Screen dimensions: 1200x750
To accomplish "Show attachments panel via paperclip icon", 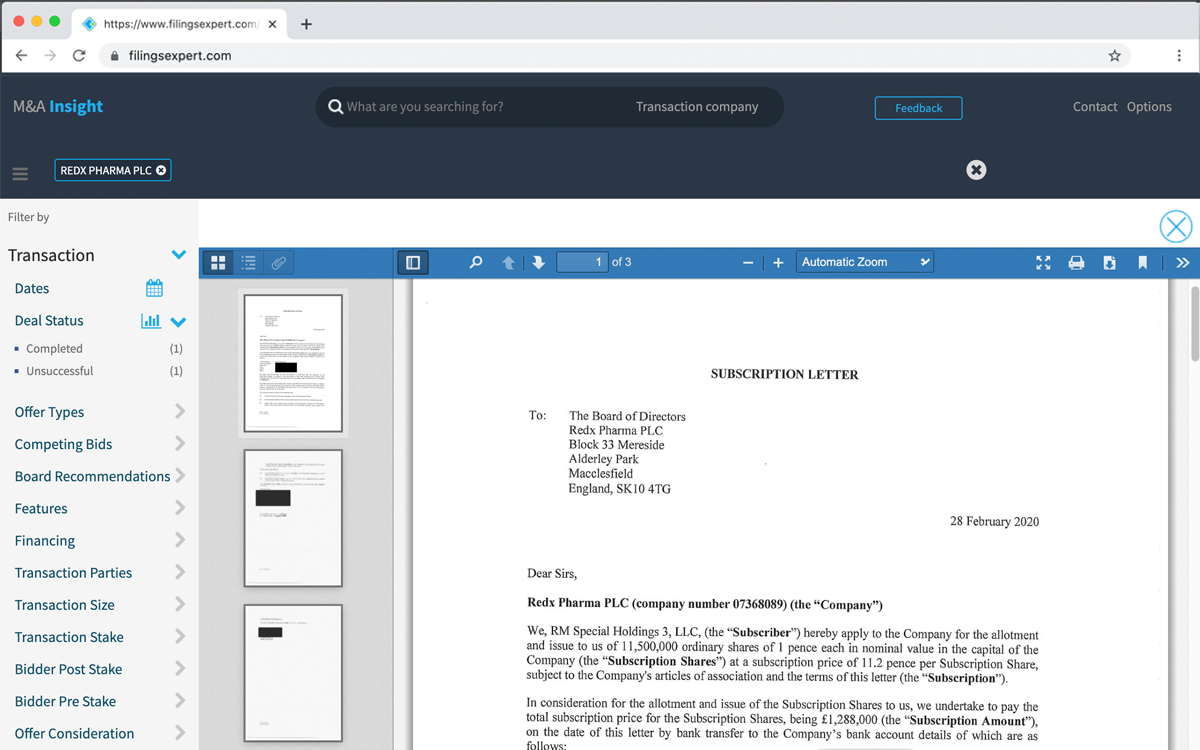I will (279, 262).
